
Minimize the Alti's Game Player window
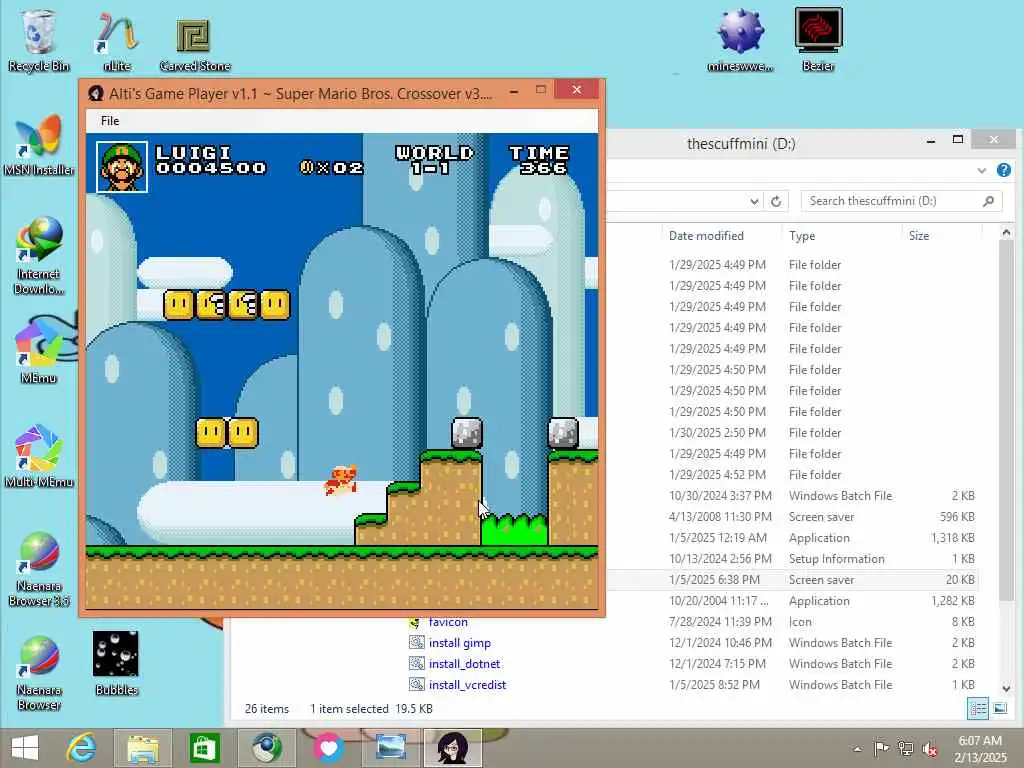click(515, 91)
